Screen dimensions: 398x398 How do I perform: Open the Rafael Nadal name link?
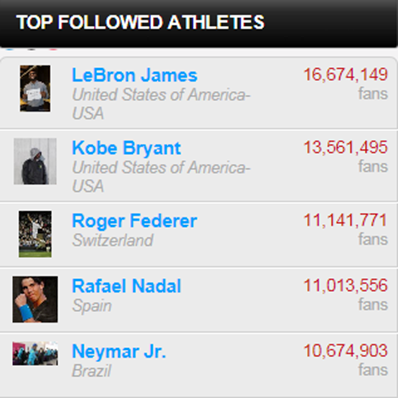click(x=127, y=286)
